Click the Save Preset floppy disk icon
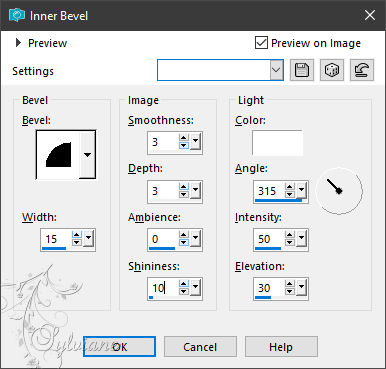386x369 pixels. pos(302,70)
